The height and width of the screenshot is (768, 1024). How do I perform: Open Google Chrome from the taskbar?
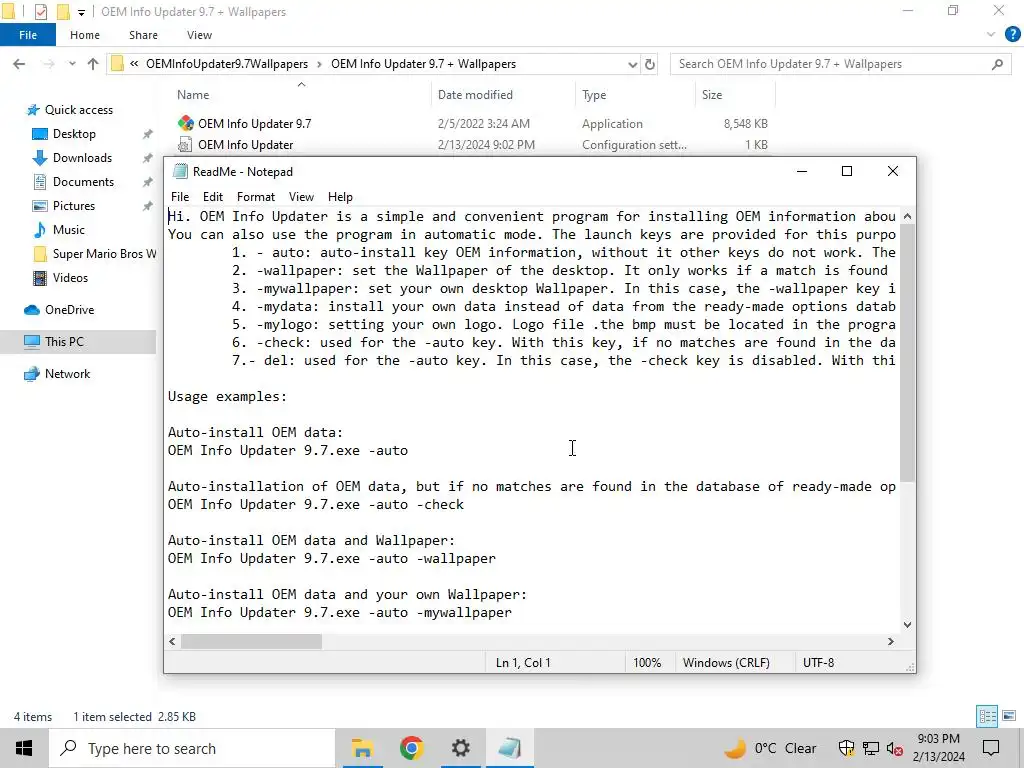pyautogui.click(x=411, y=748)
